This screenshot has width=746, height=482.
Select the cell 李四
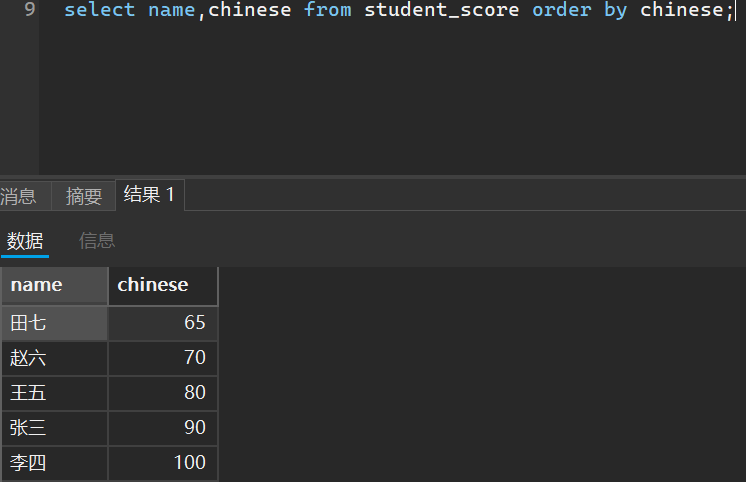pyautogui.click(x=55, y=463)
